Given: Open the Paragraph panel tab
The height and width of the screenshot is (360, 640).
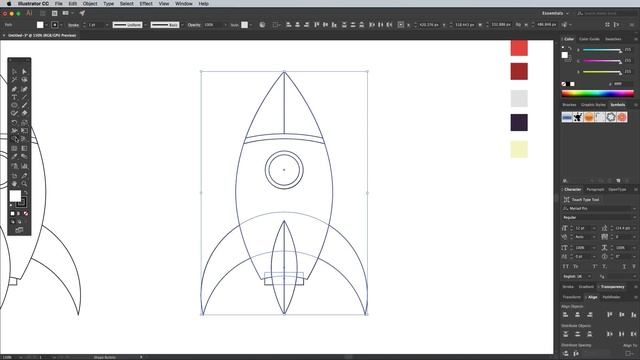Looking at the screenshot, I should click(595, 189).
